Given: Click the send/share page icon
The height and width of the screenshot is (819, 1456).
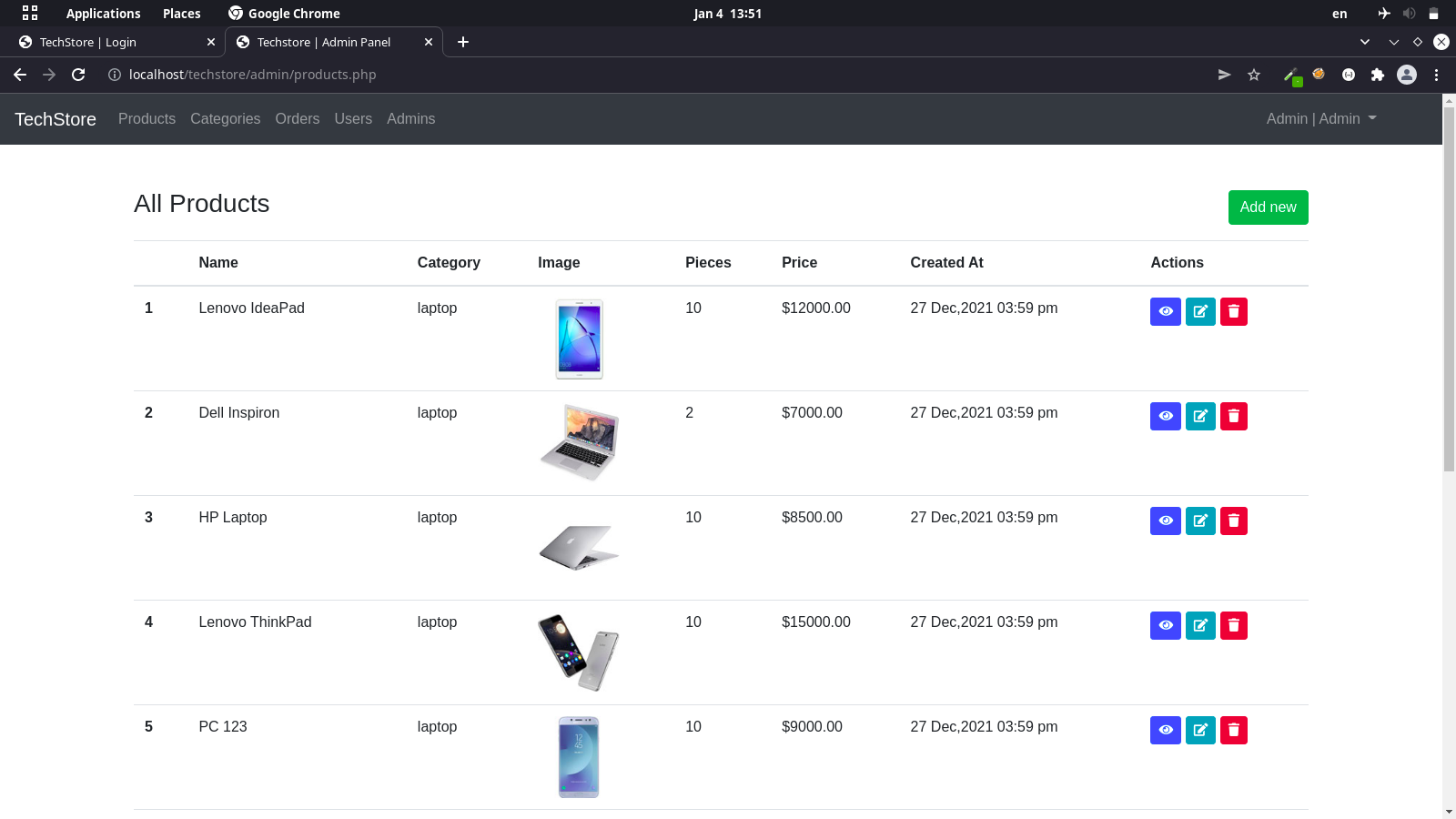Looking at the screenshot, I should 1224,75.
